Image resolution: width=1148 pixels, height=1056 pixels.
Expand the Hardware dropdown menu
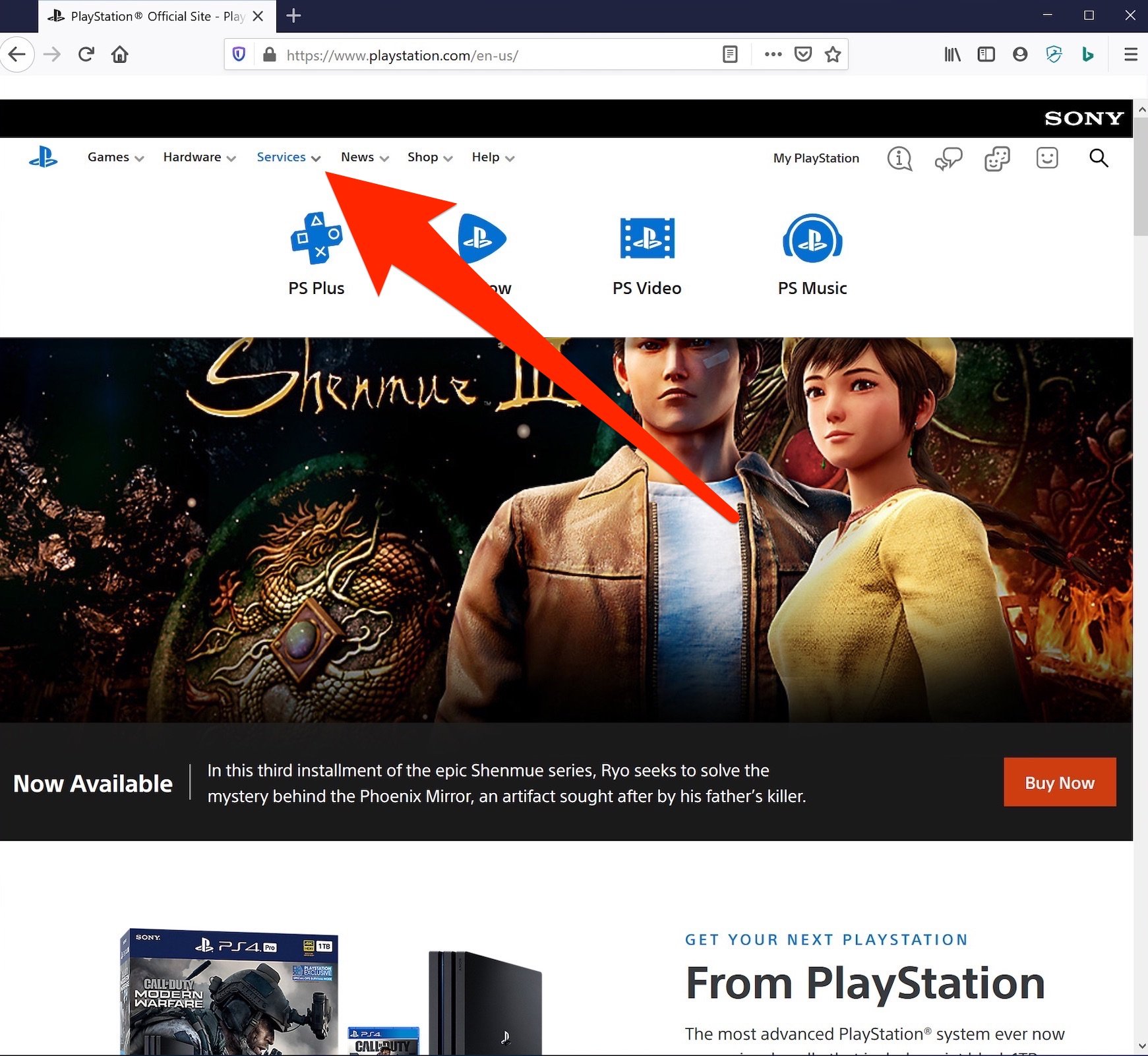click(199, 157)
